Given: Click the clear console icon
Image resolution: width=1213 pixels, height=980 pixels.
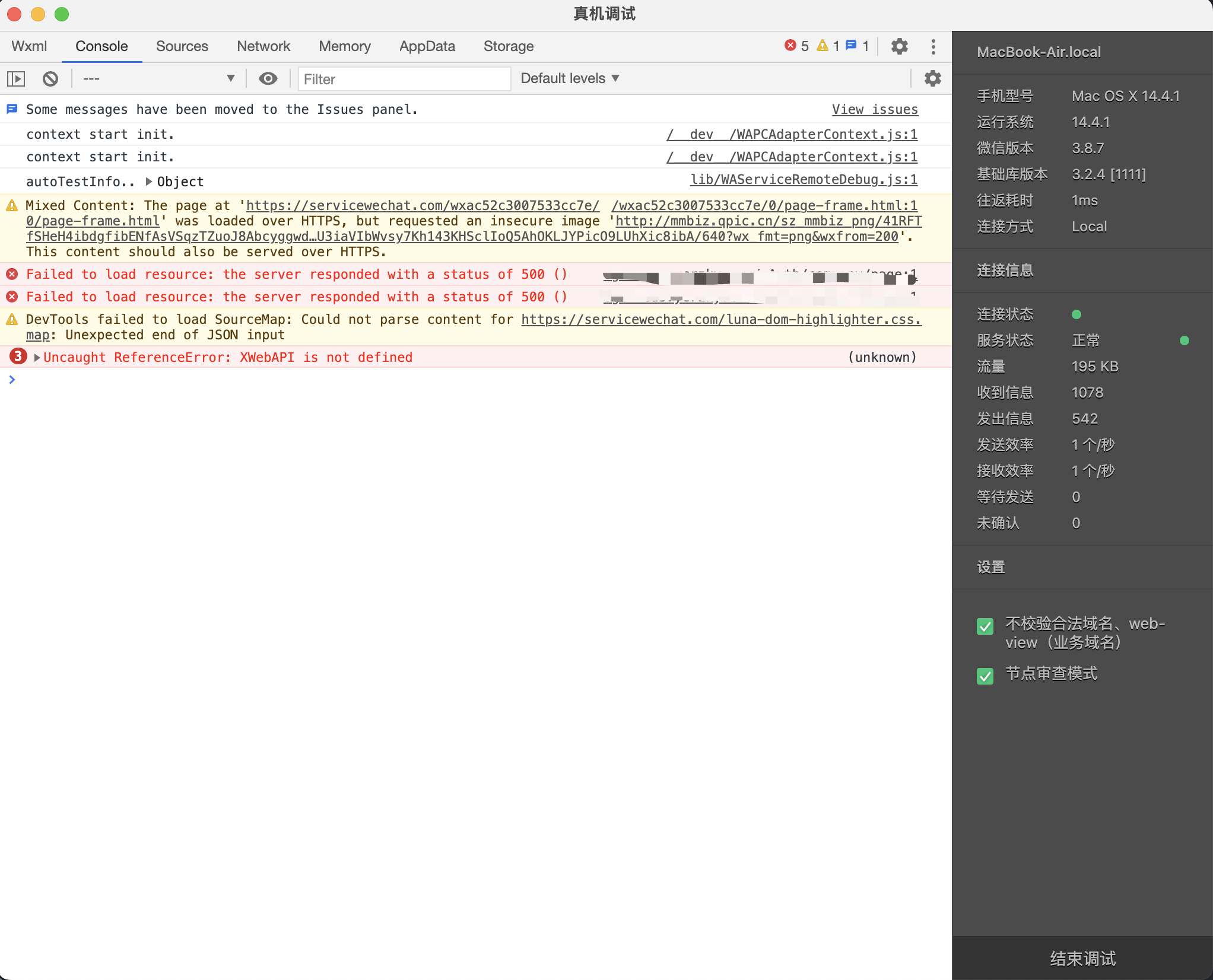Looking at the screenshot, I should pyautogui.click(x=50, y=79).
